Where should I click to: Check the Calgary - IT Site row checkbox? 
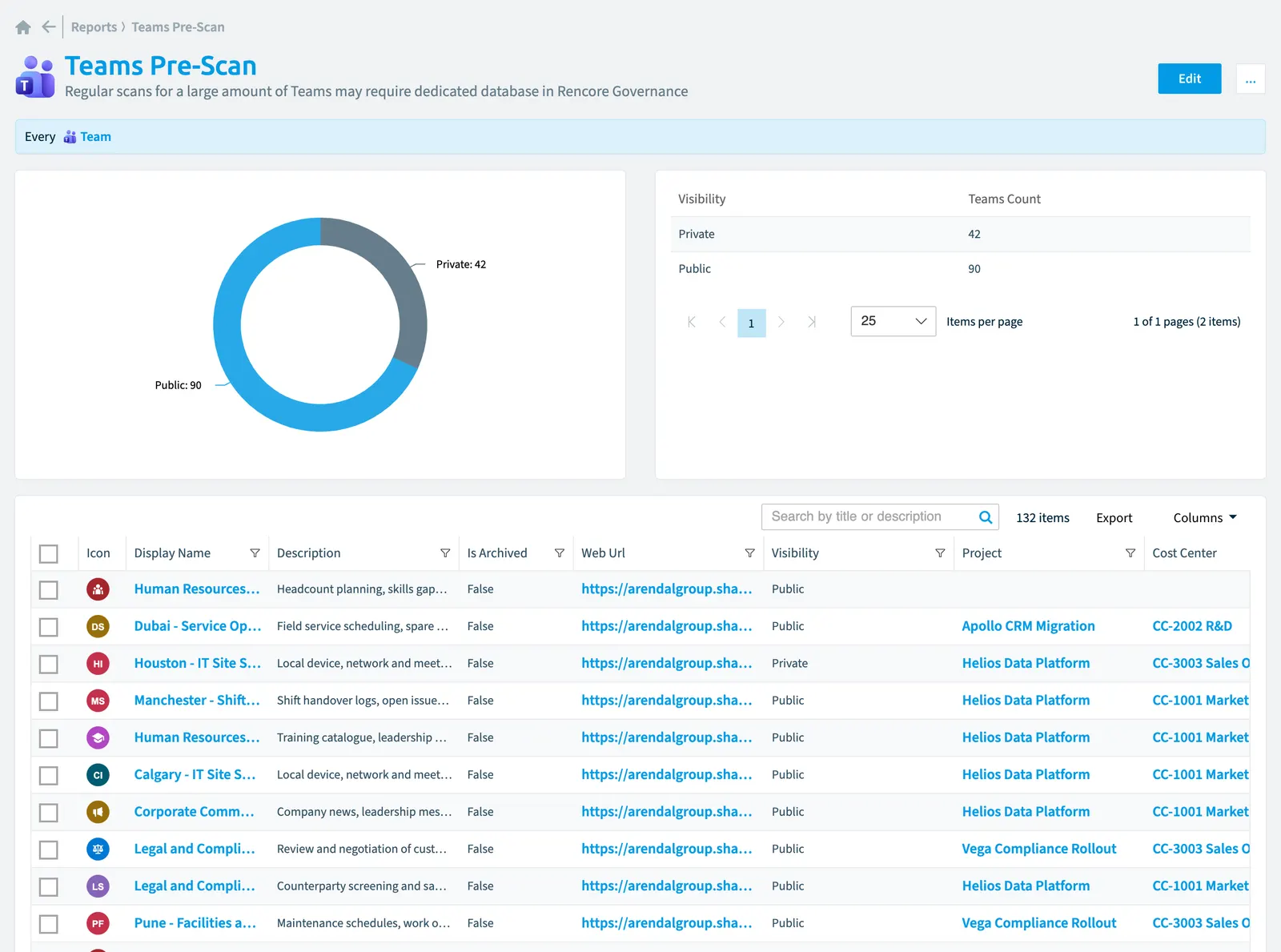click(49, 775)
